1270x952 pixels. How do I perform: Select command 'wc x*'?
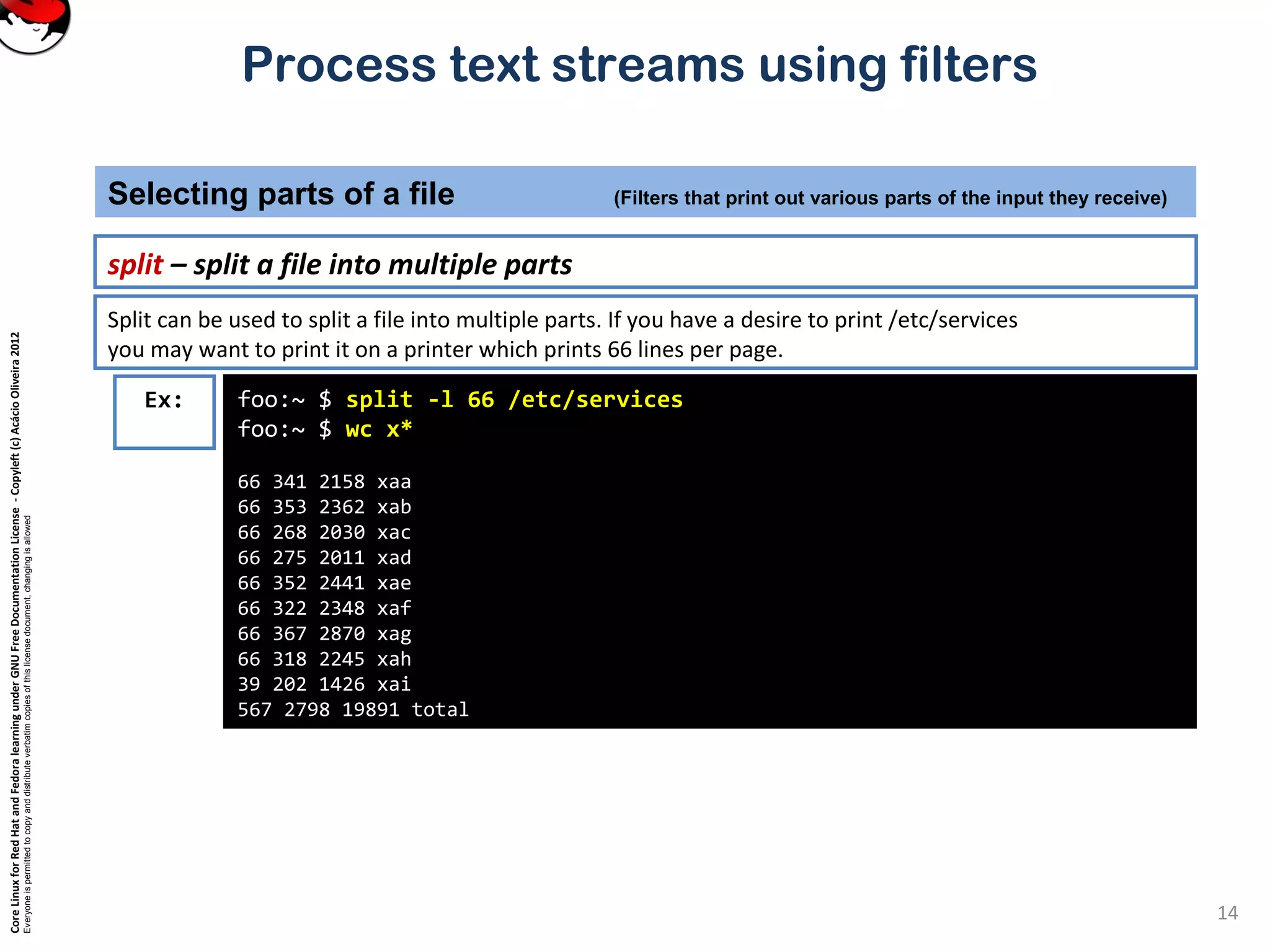point(379,429)
